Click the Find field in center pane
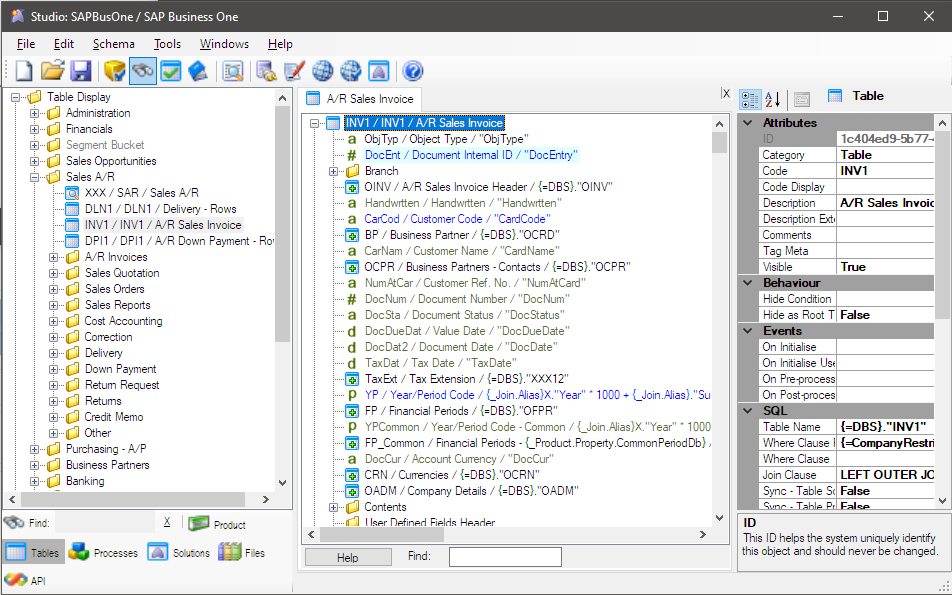 pos(505,557)
